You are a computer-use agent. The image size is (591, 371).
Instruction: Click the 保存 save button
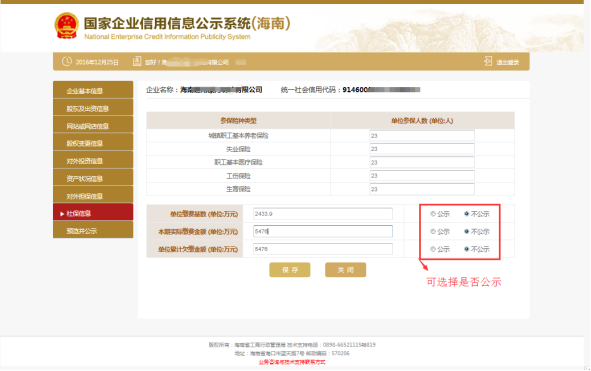click(290, 270)
